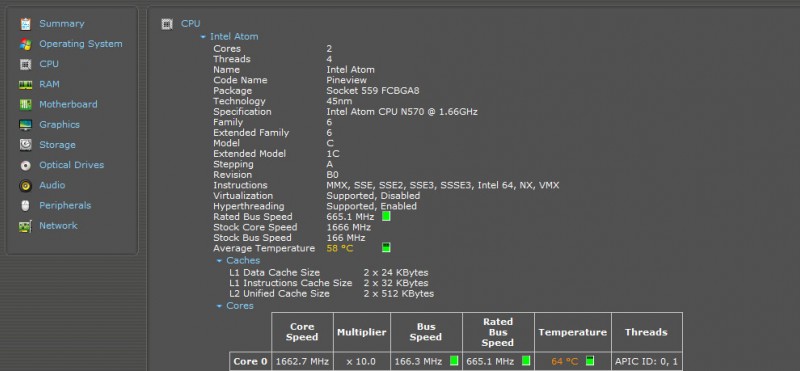The image size is (800, 371).
Task: Open the Operating System section
Action: [81, 44]
